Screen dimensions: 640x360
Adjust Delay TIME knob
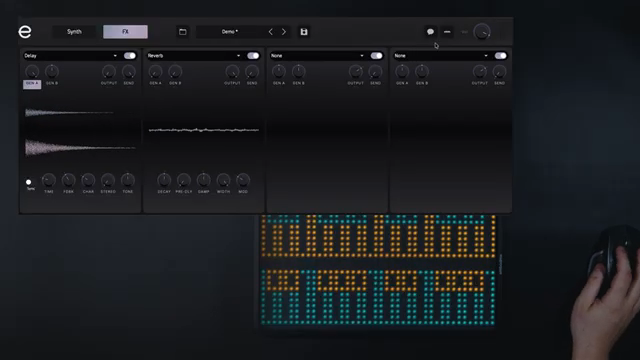49,180
